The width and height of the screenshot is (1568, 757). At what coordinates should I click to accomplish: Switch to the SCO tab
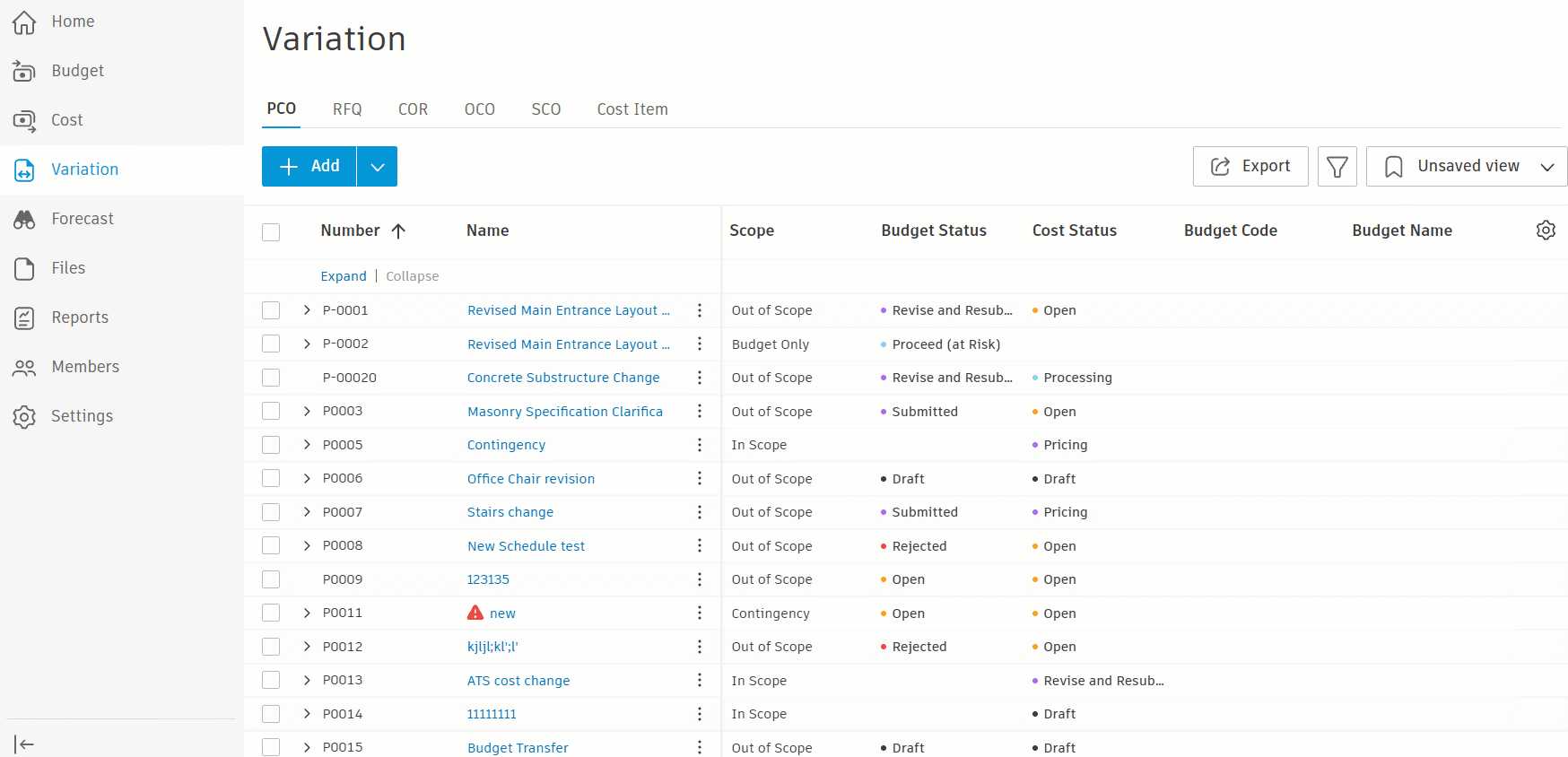point(546,109)
